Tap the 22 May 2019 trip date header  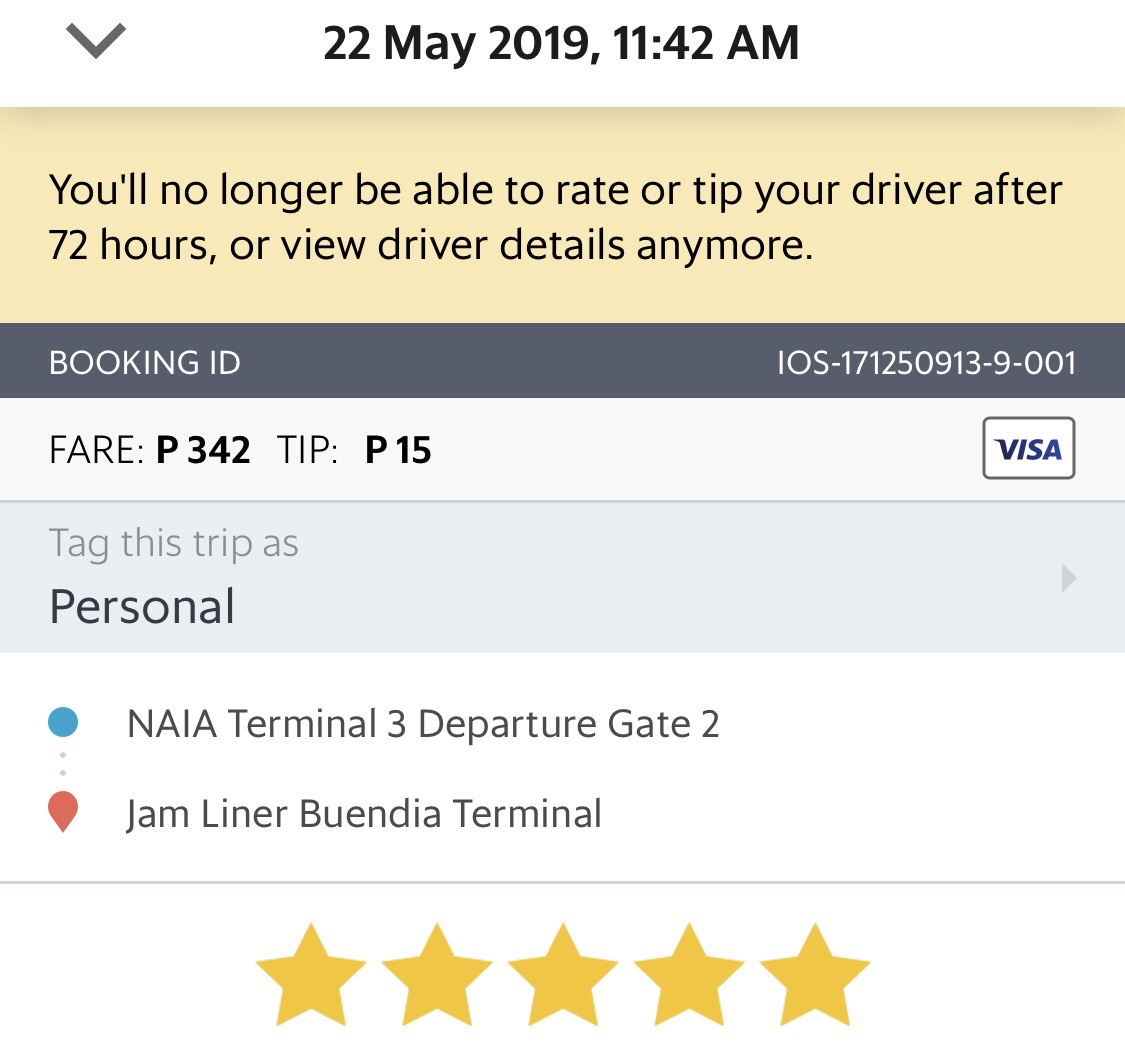coord(561,43)
